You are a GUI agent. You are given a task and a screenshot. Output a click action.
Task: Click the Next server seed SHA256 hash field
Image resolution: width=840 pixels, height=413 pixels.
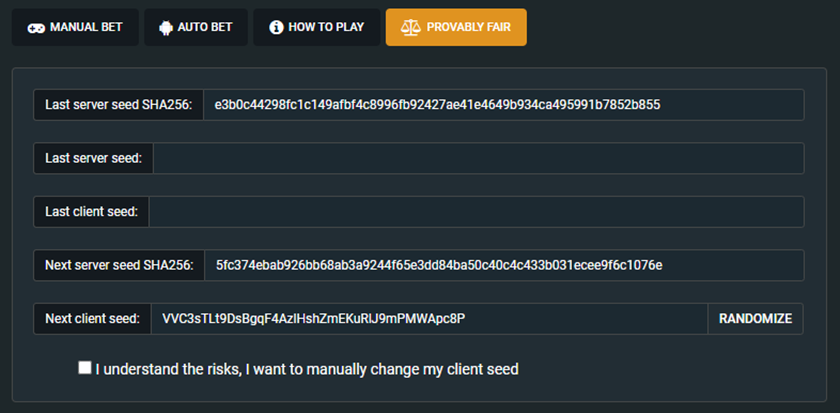click(504, 265)
